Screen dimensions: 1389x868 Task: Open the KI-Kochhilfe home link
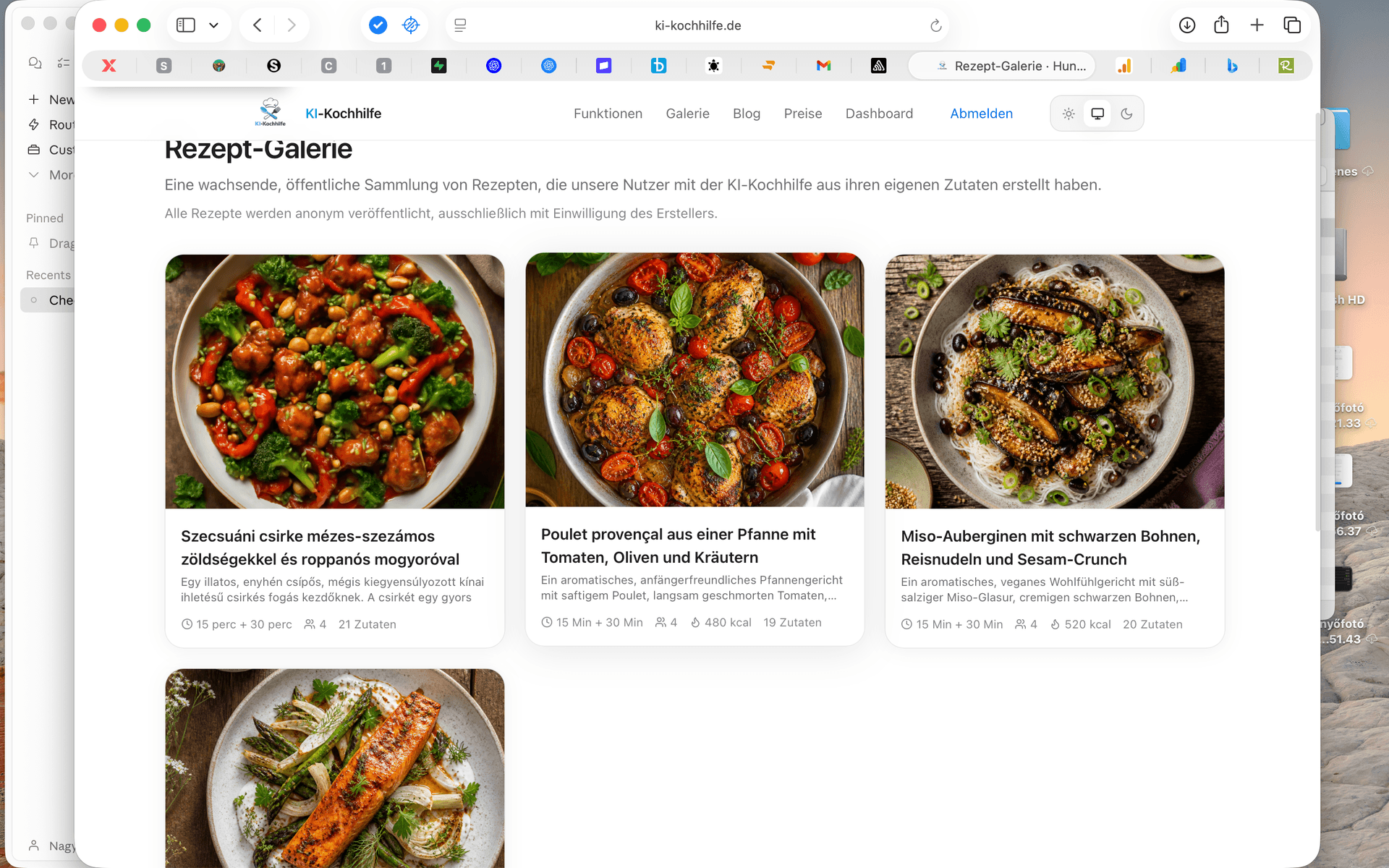[x=343, y=114]
